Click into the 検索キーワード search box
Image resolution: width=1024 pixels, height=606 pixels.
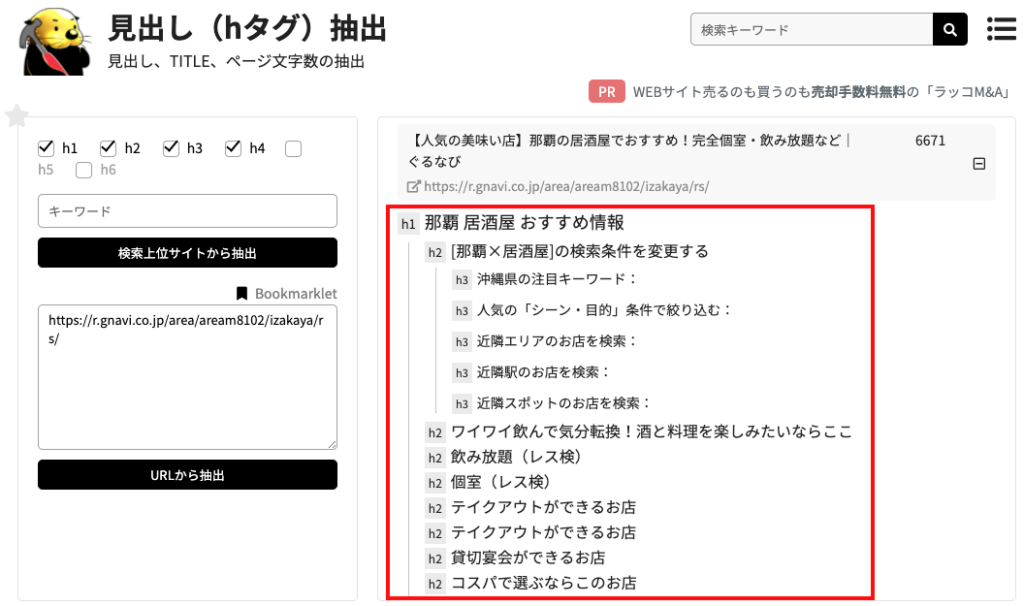[811, 30]
